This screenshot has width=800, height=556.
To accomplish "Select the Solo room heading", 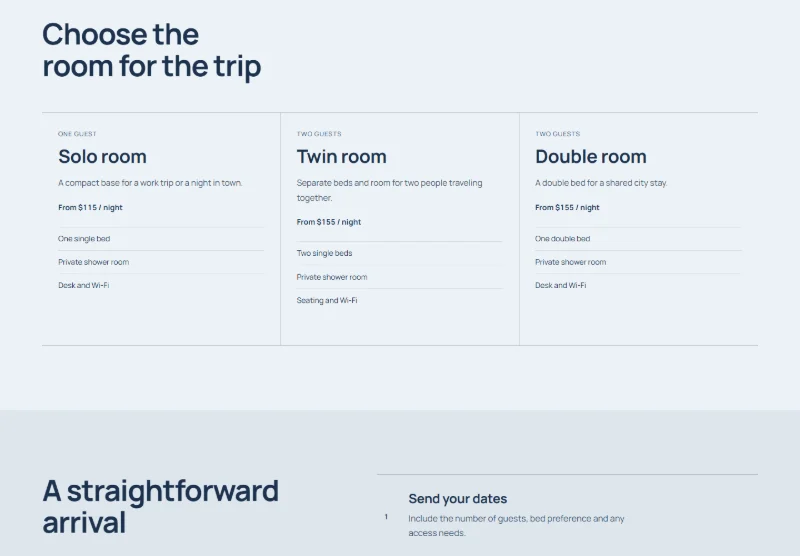I will tap(102, 157).
